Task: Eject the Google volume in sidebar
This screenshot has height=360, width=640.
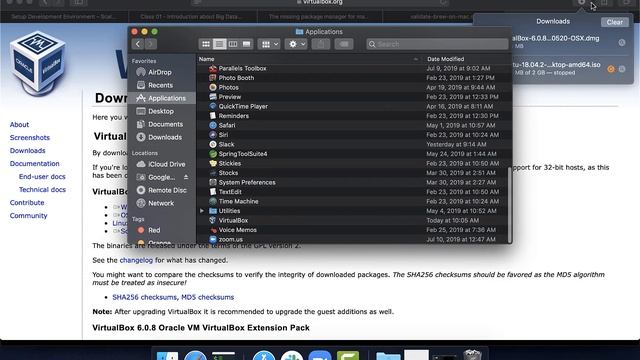Action: 186,177
